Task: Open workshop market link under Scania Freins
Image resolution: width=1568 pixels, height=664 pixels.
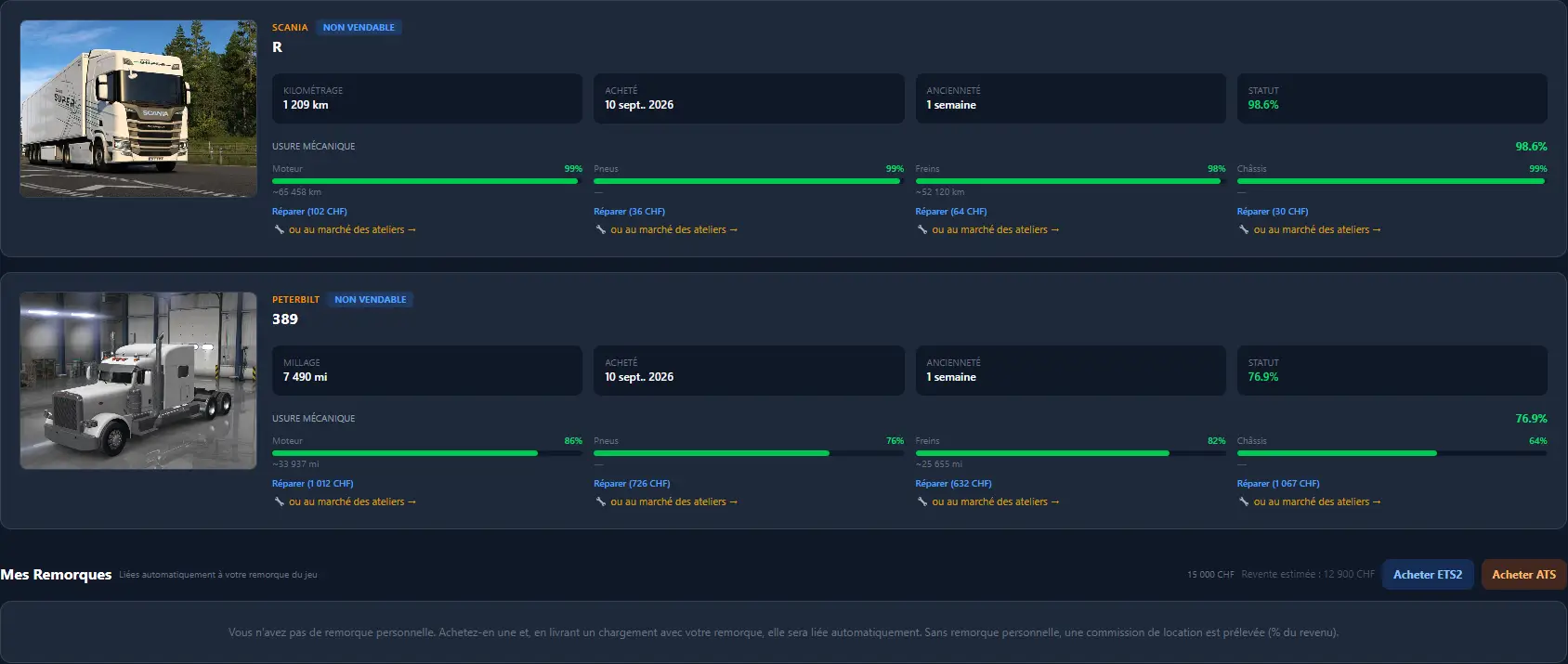Action: point(995,229)
